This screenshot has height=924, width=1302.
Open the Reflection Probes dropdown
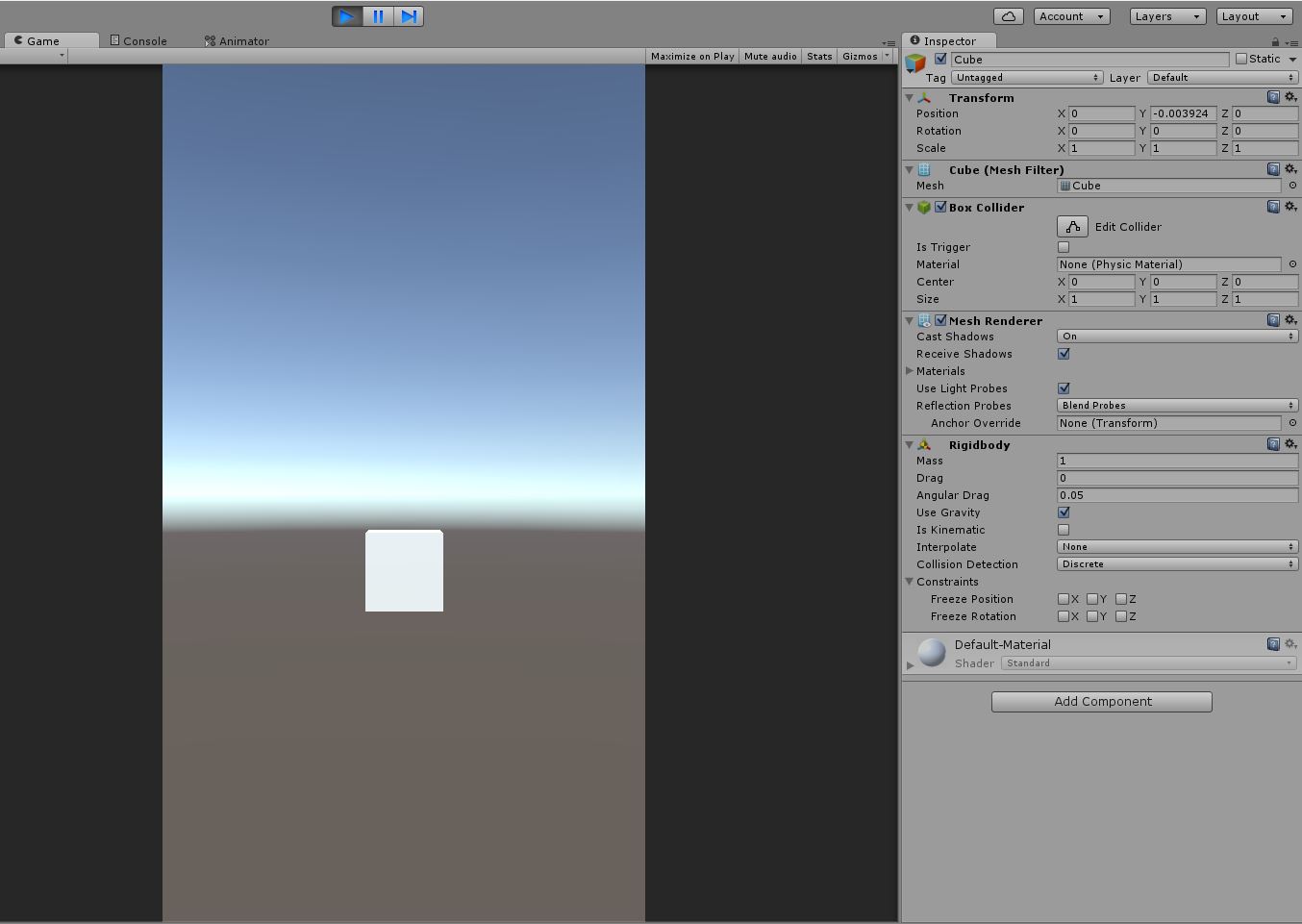pos(1177,406)
